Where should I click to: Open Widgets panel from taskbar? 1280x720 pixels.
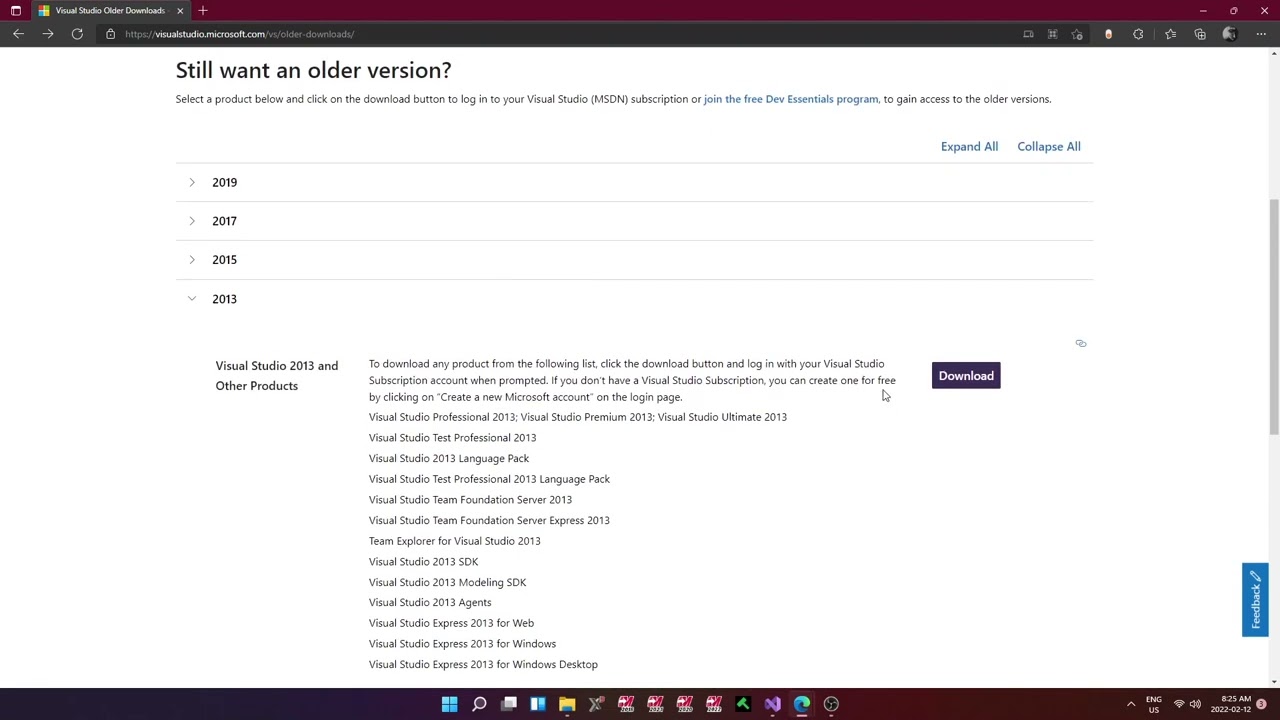click(x=538, y=704)
